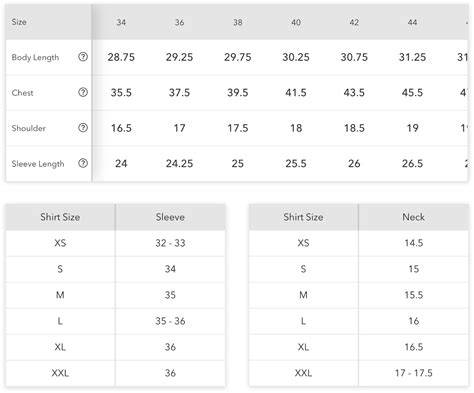The width and height of the screenshot is (474, 393).
Task: Click the Size header label cell
Action: 49,22
